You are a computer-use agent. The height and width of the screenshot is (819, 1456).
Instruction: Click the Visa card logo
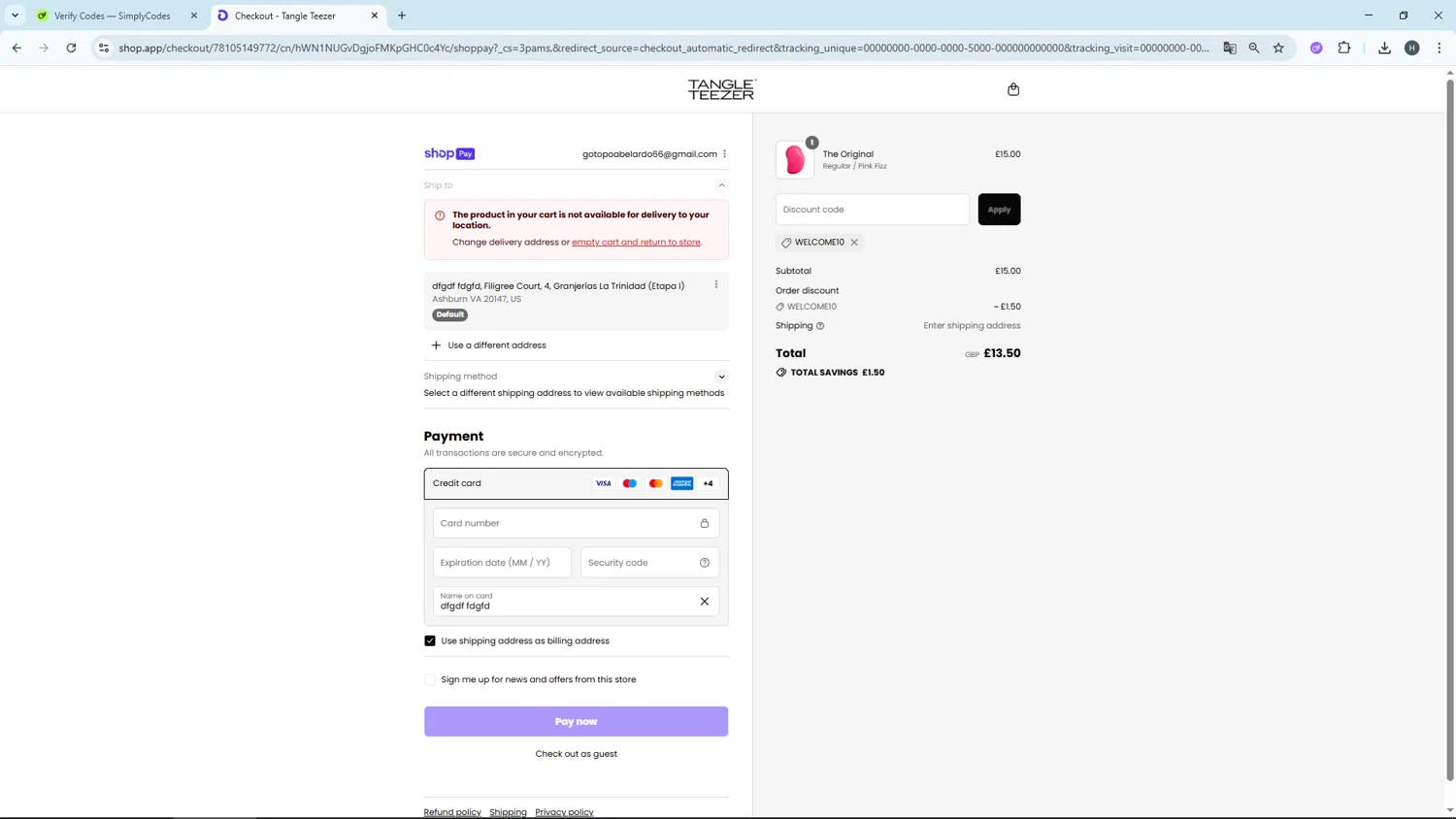(x=604, y=483)
